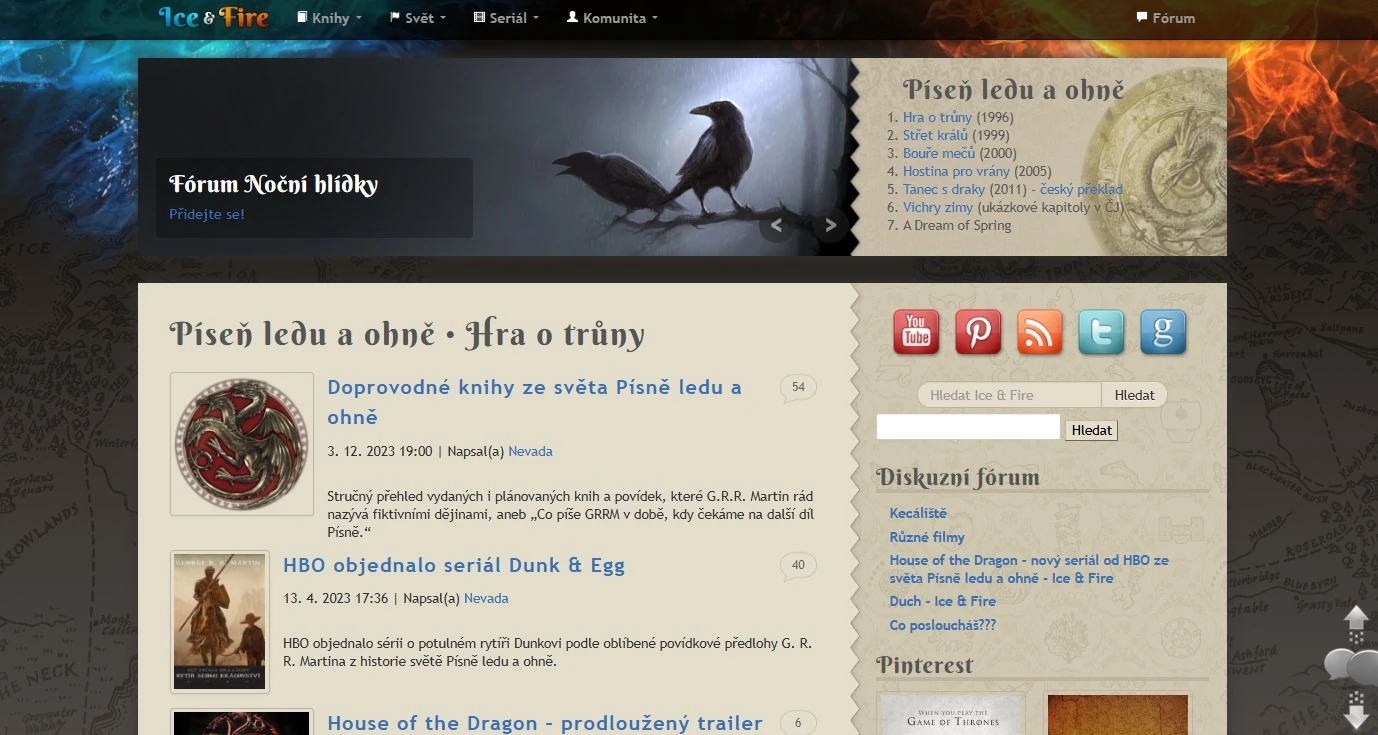Open the Kecáliště forum thread
Image resolution: width=1378 pixels, height=735 pixels.
pyautogui.click(x=918, y=513)
